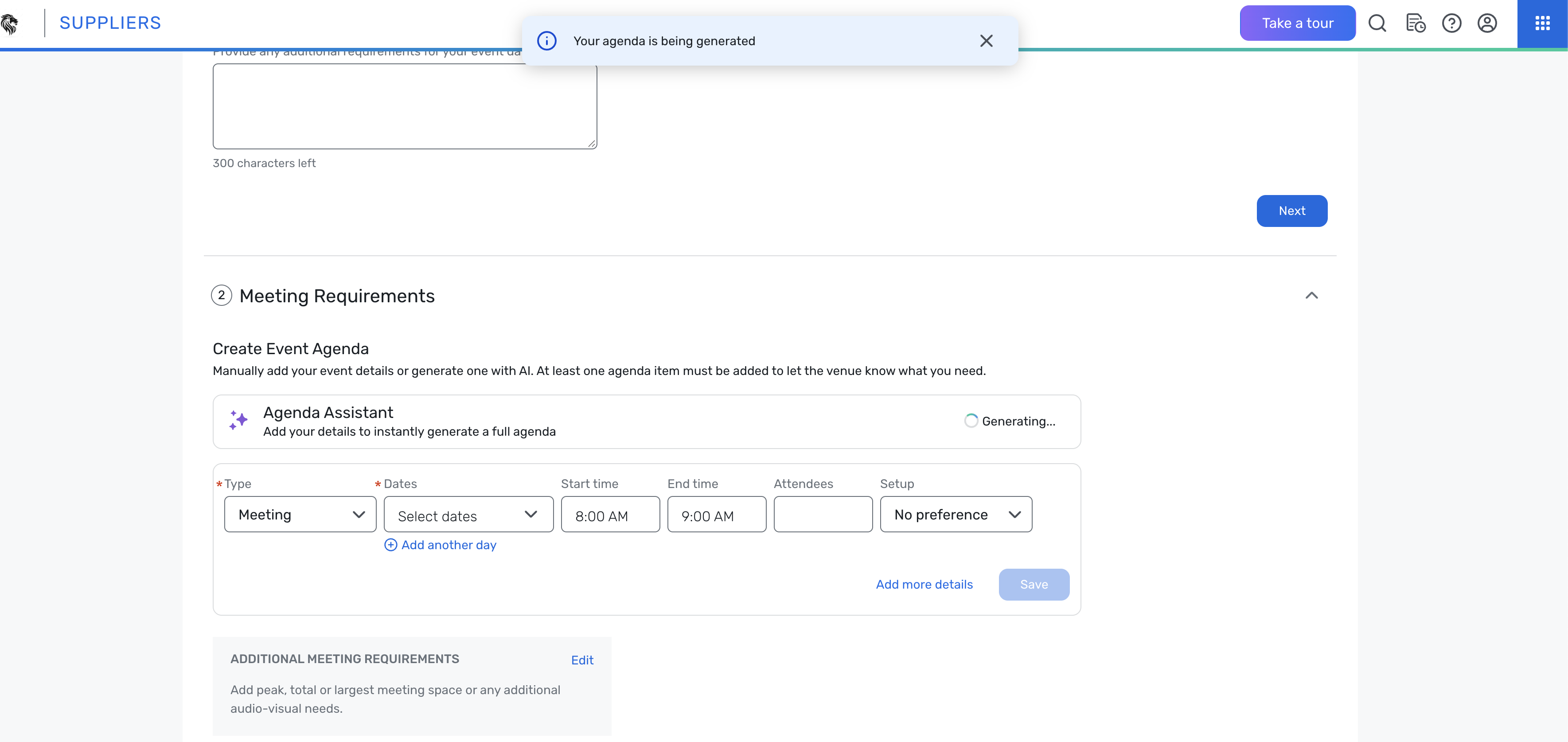Dismiss the agenda generating notification

click(986, 41)
